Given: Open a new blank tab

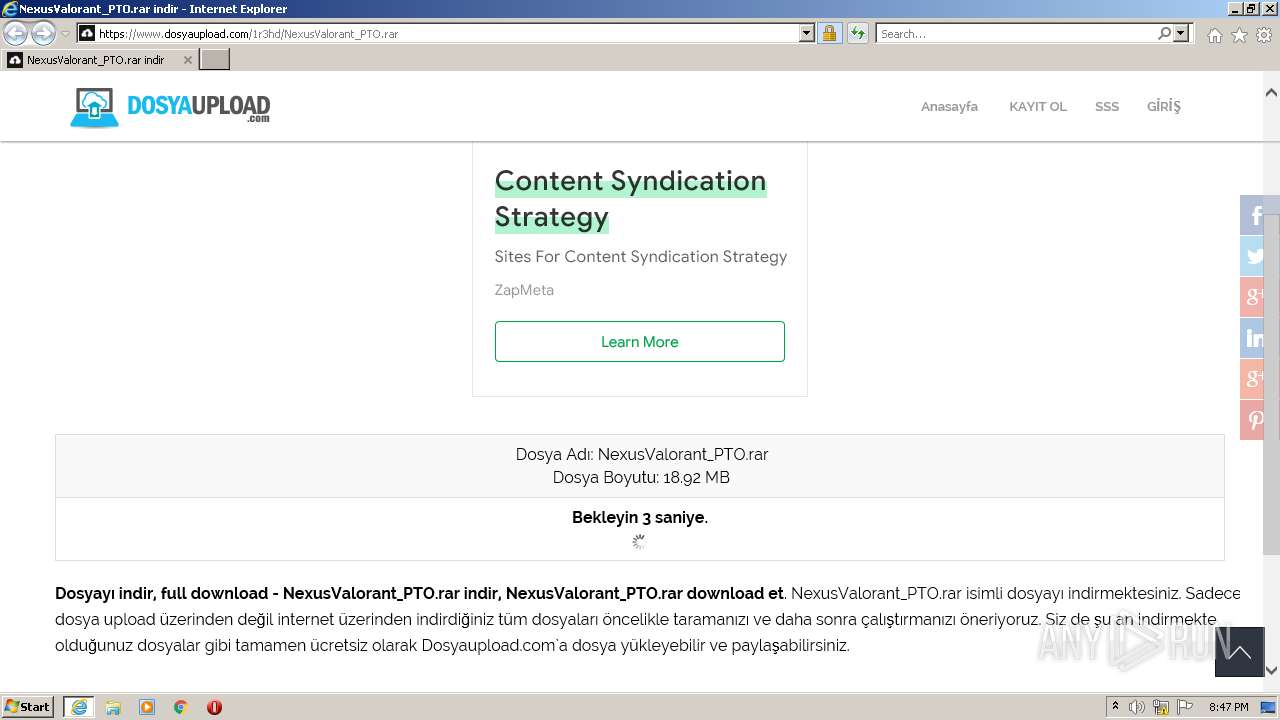Looking at the screenshot, I should (214, 60).
